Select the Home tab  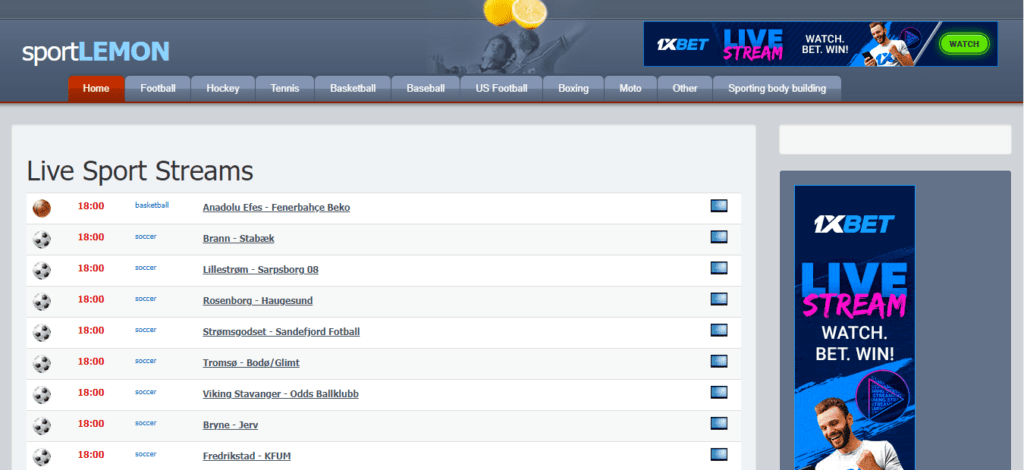point(96,89)
